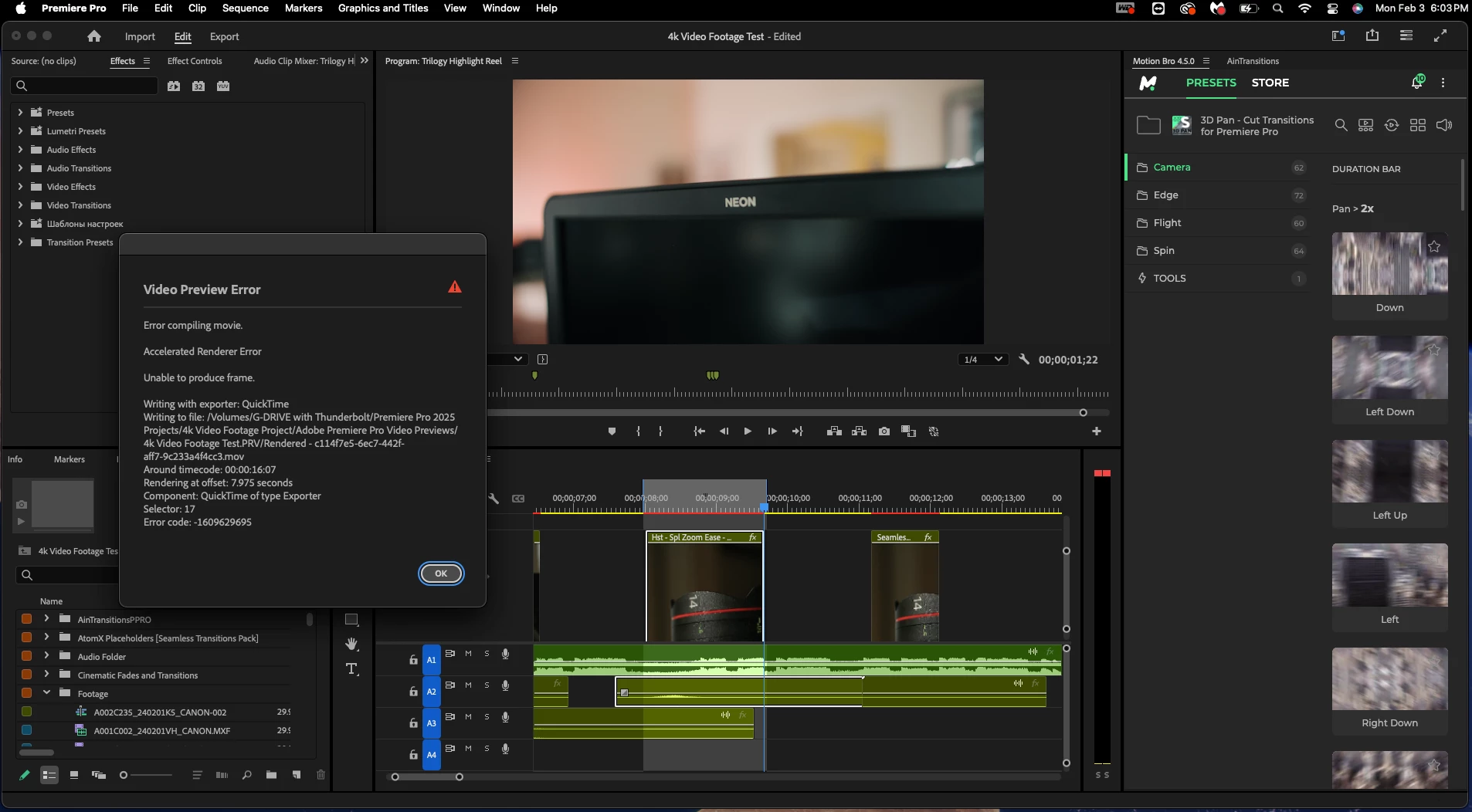Open the Effects panel menu
The image size is (1472, 812).
coord(147,61)
